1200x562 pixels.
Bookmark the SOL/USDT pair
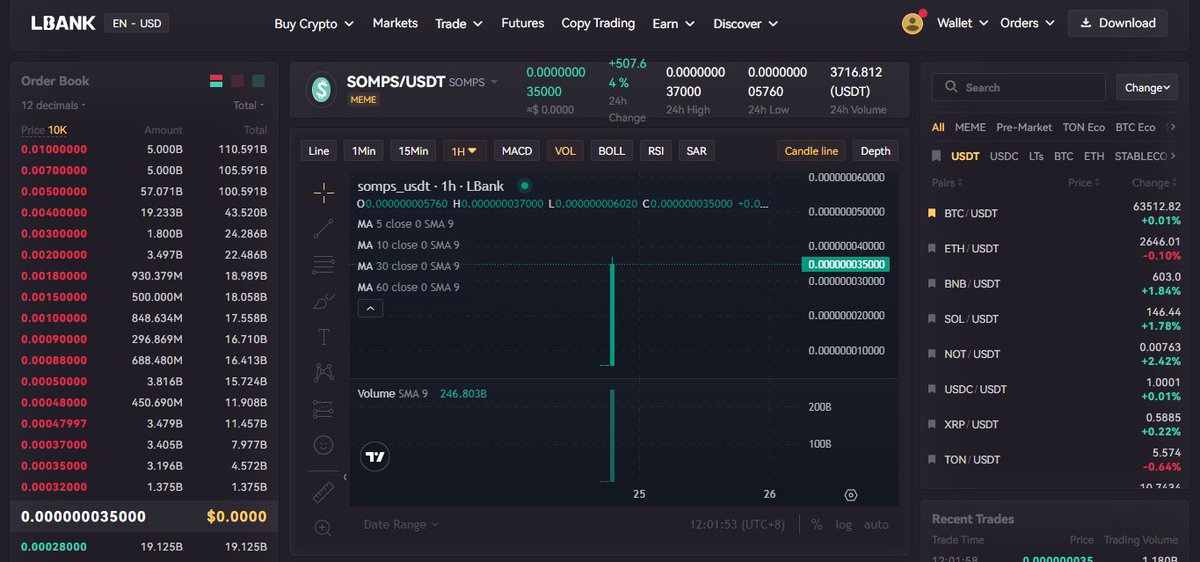933,319
